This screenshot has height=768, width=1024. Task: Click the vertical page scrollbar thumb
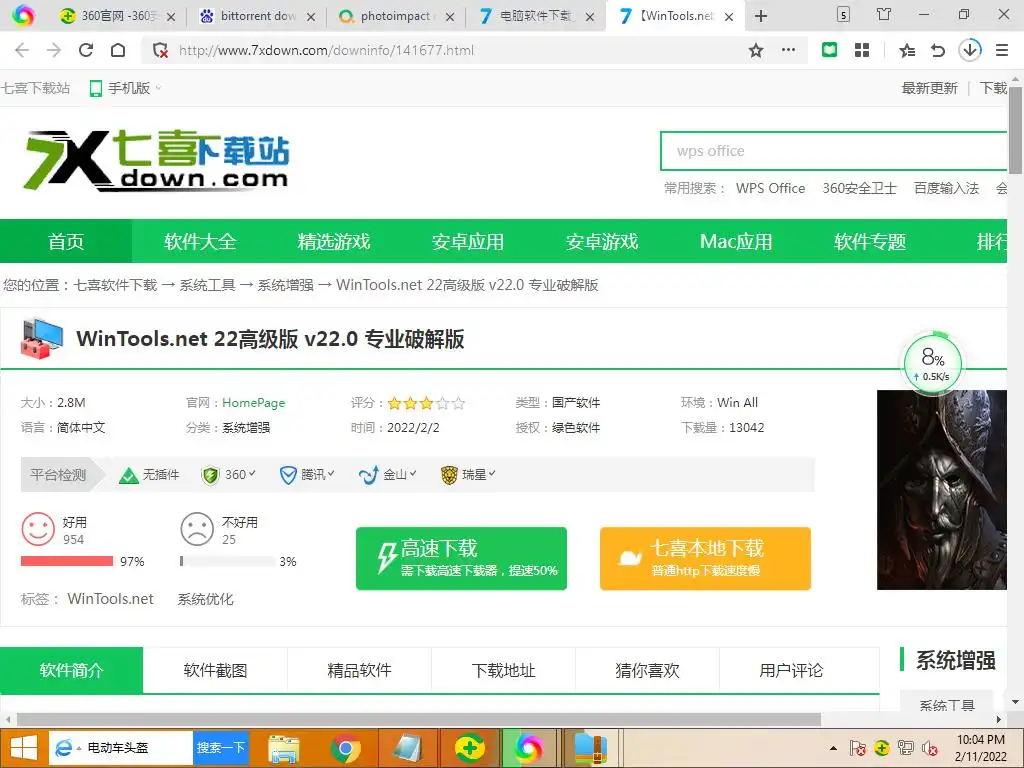pyautogui.click(x=1016, y=131)
